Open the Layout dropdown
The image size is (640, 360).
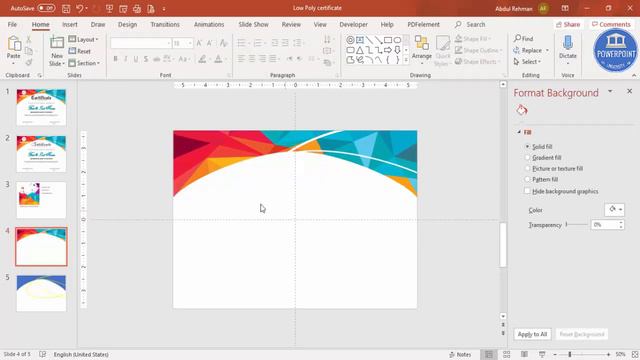click(84, 40)
